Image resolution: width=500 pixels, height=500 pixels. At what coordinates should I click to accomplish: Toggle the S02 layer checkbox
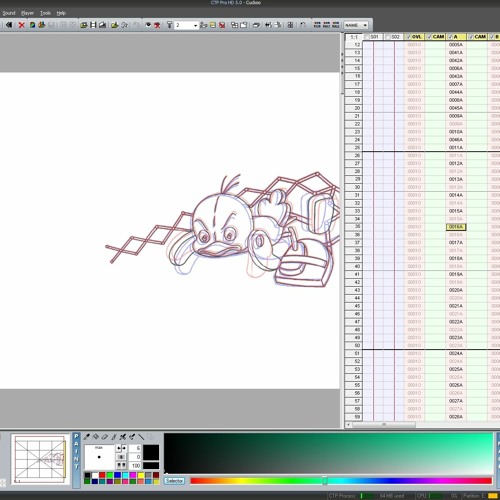[x=388, y=37]
